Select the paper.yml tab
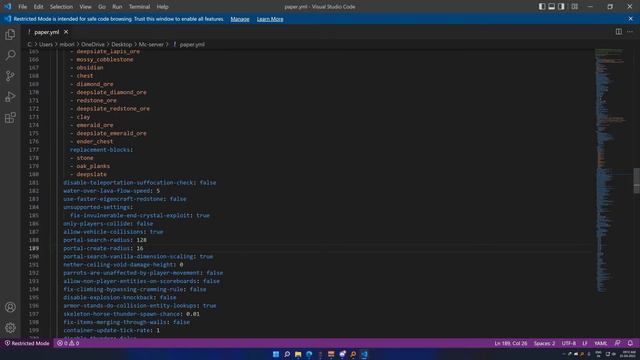The height and width of the screenshot is (360, 640). coord(47,32)
